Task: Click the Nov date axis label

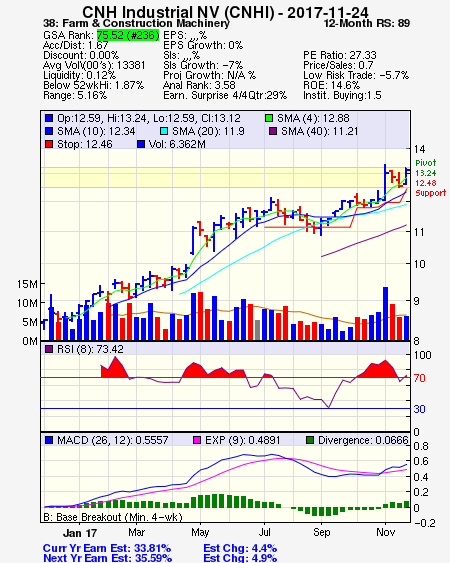Action: [x=385, y=532]
